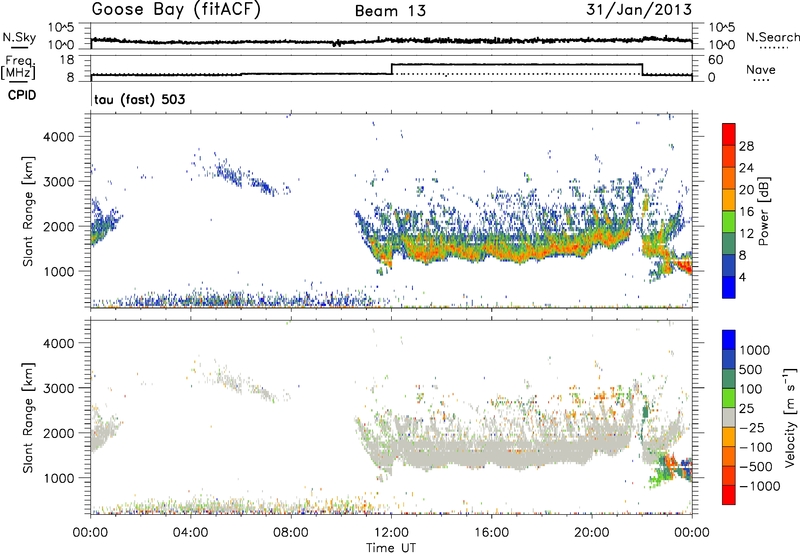This screenshot has height=554, width=800.
Task: Click the 'Slant Range [km]' label of the power plot
Action: [x=28, y=211]
